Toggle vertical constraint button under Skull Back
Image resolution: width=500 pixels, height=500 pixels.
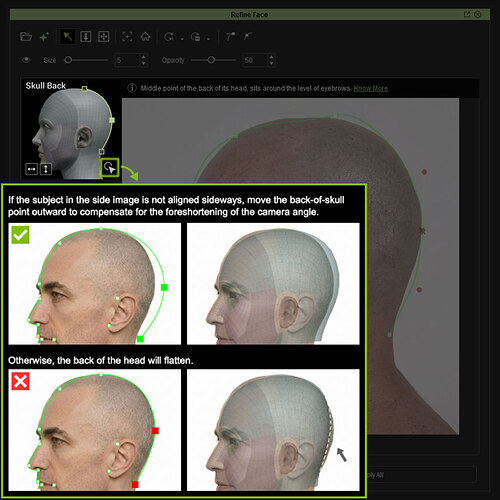coord(46,169)
